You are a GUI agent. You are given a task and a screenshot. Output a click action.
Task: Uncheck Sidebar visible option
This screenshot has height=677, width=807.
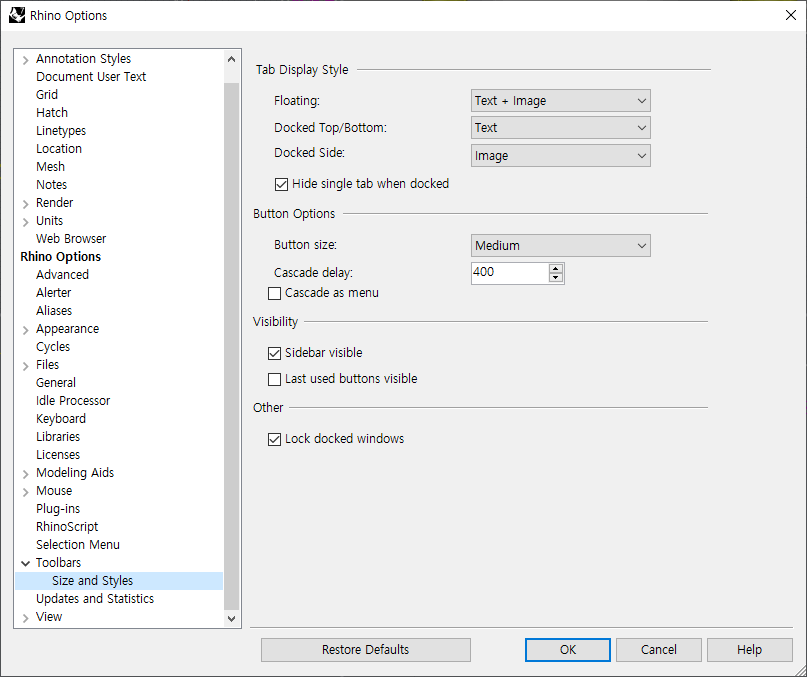[x=274, y=353]
